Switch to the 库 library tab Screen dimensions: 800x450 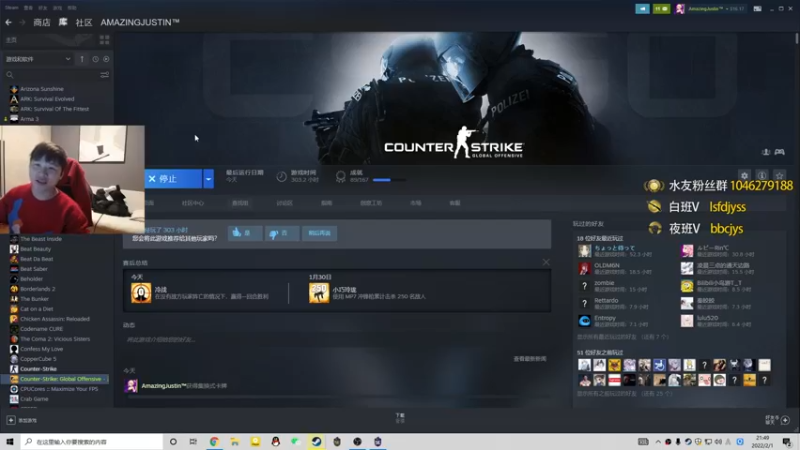[63, 22]
